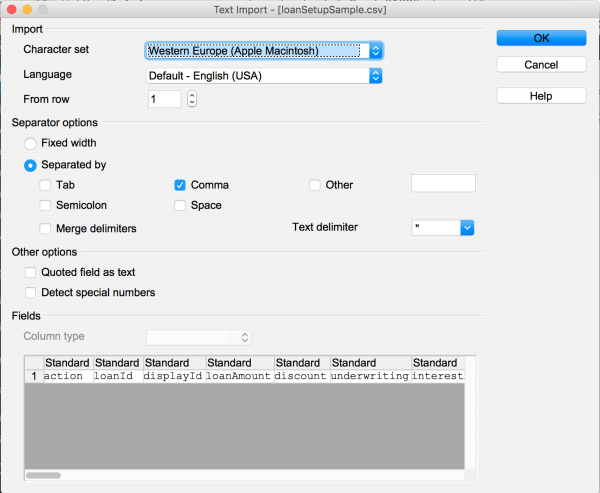Expand the Text delimiter combo box arrow
This screenshot has height=493, width=600.
click(467, 228)
